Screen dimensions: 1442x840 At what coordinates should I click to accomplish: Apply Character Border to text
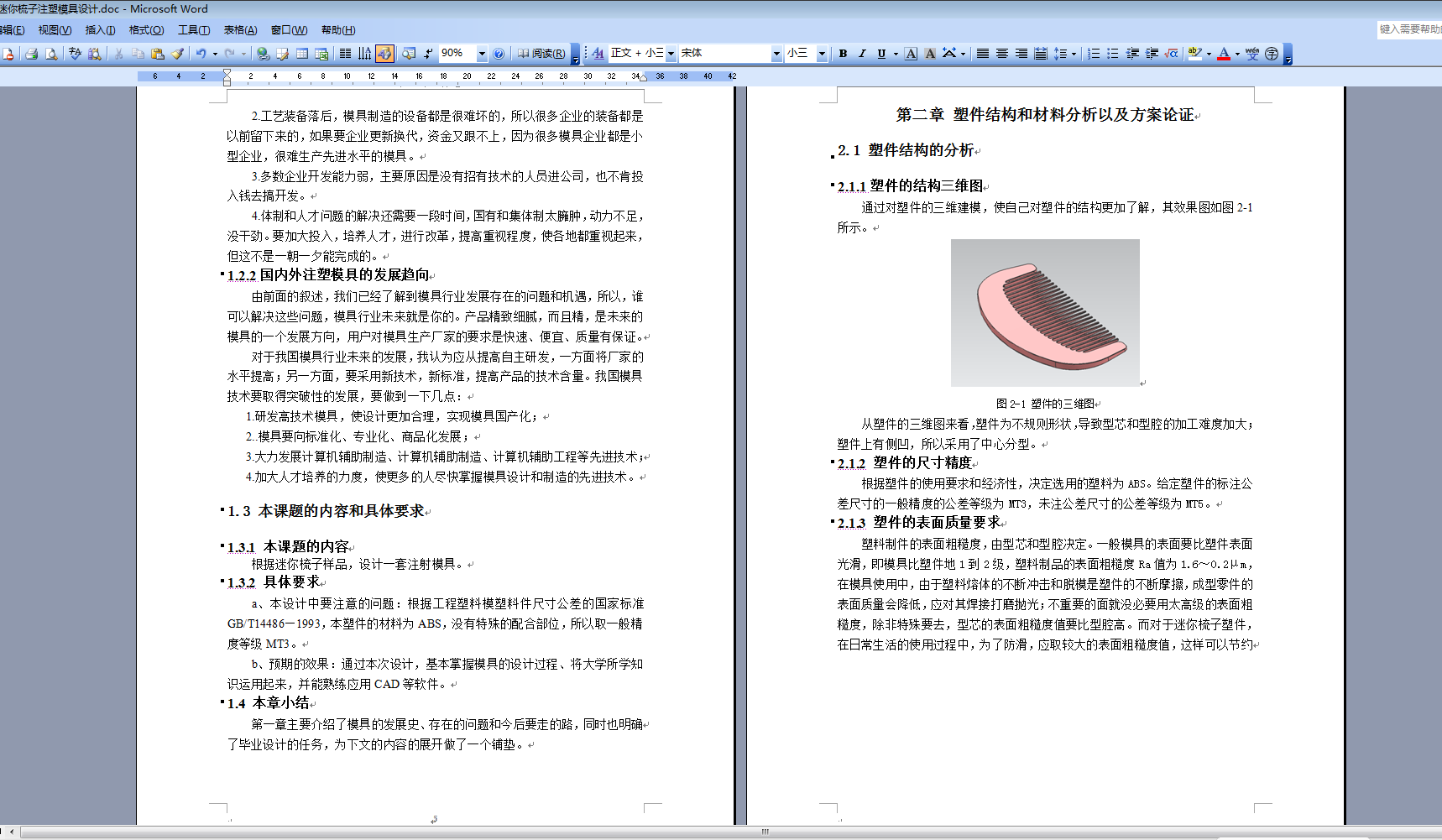pyautogui.click(x=911, y=54)
